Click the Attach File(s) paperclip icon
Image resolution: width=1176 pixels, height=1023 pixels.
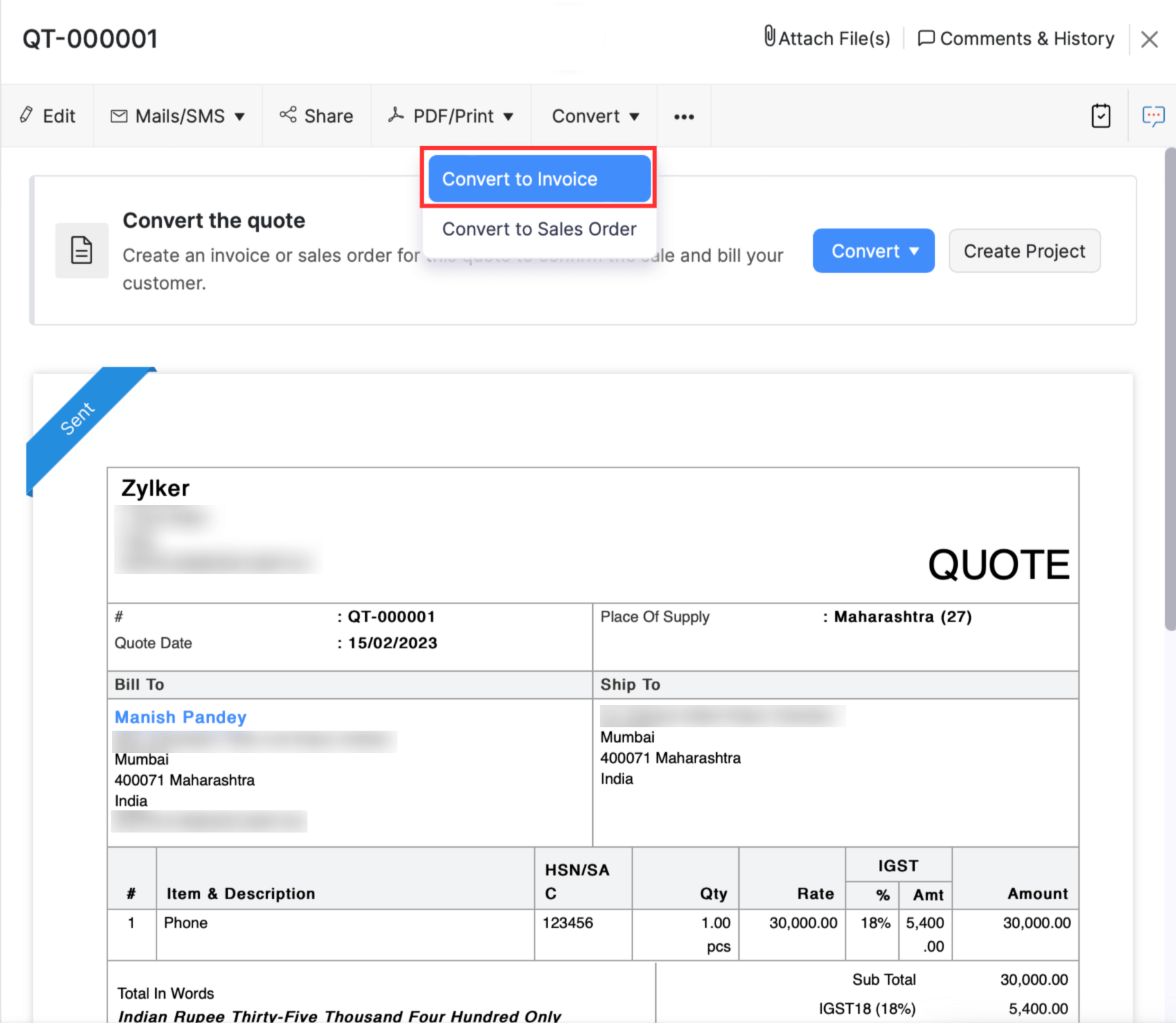769,38
